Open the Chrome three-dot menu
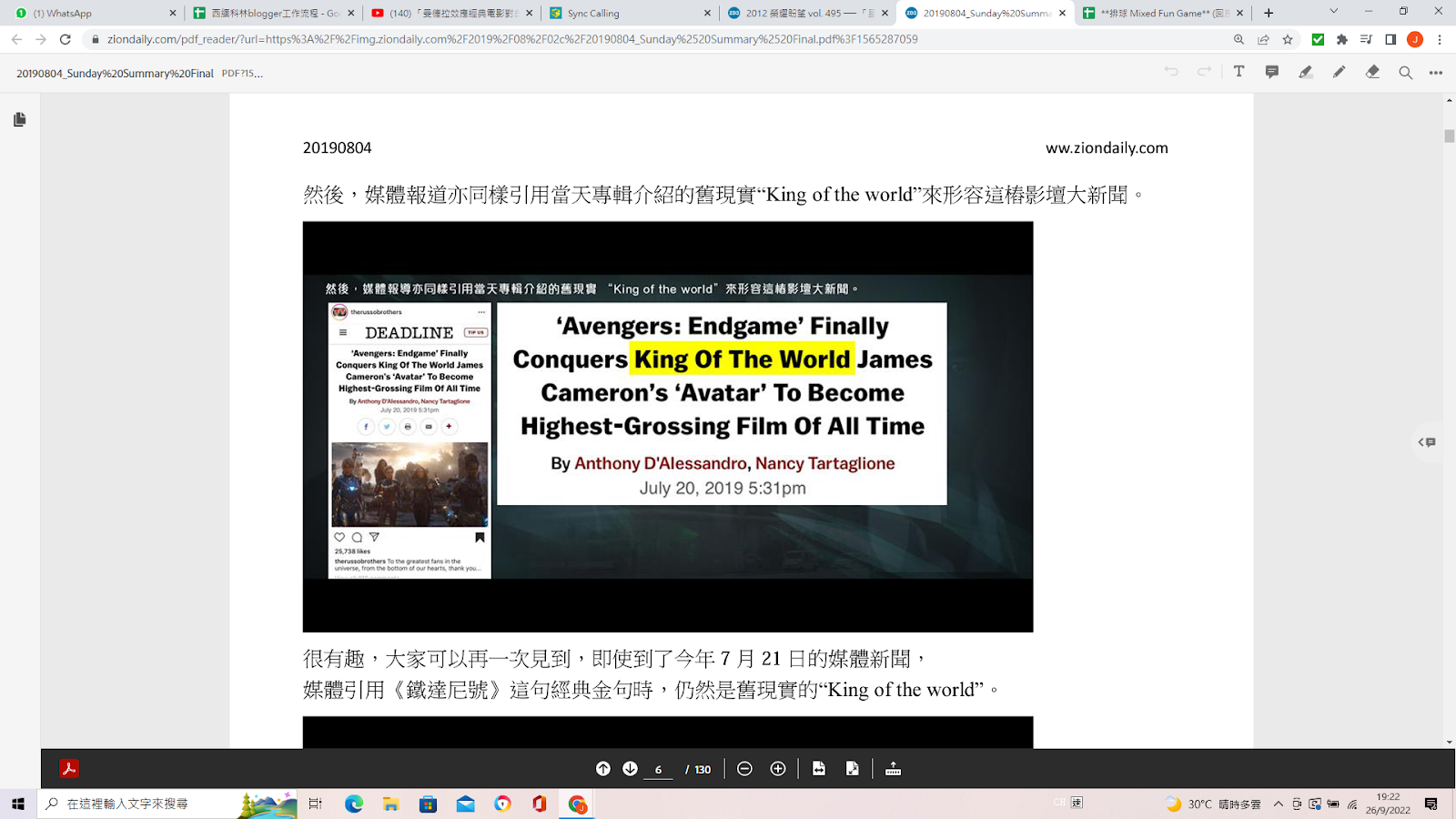Image resolution: width=1456 pixels, height=819 pixels. pyautogui.click(x=1439, y=39)
